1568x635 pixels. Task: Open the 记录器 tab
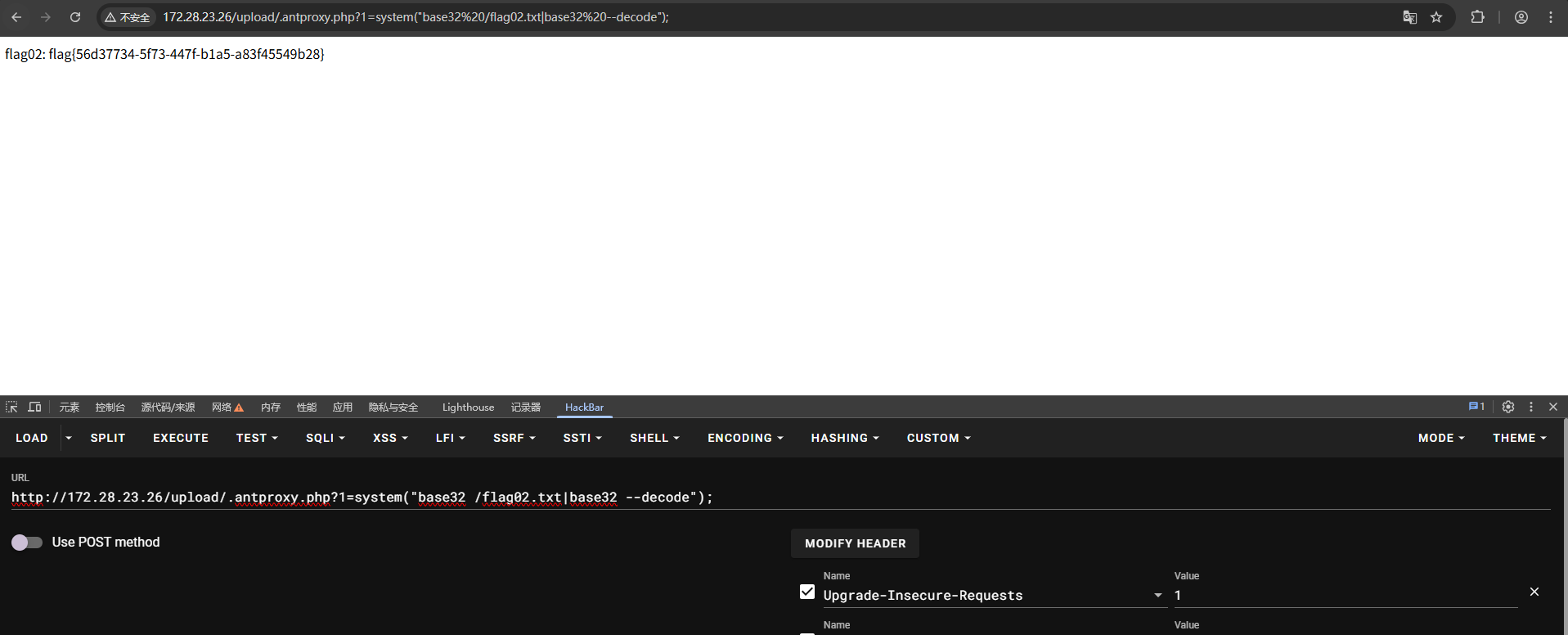pos(526,407)
